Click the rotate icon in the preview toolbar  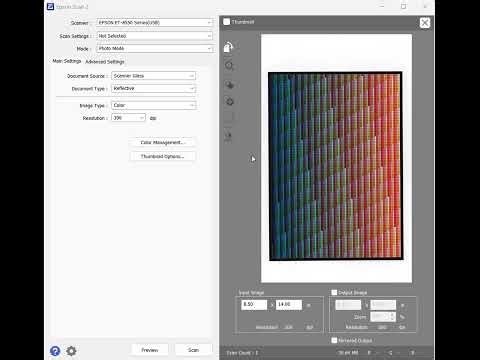click(228, 47)
